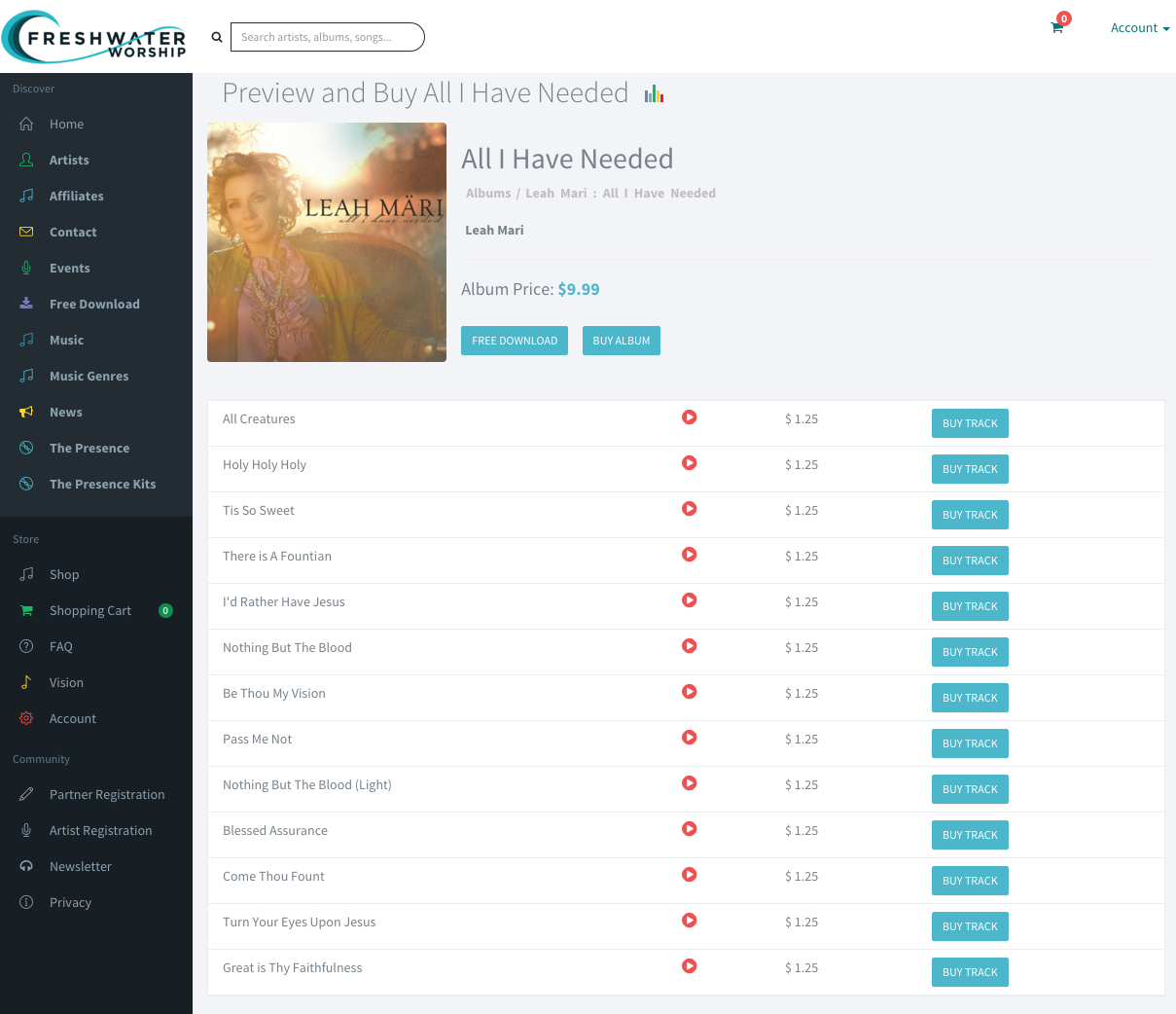The height and width of the screenshot is (1014, 1176).
Task: Click the Newsletter headphones icon
Action: 26,866
